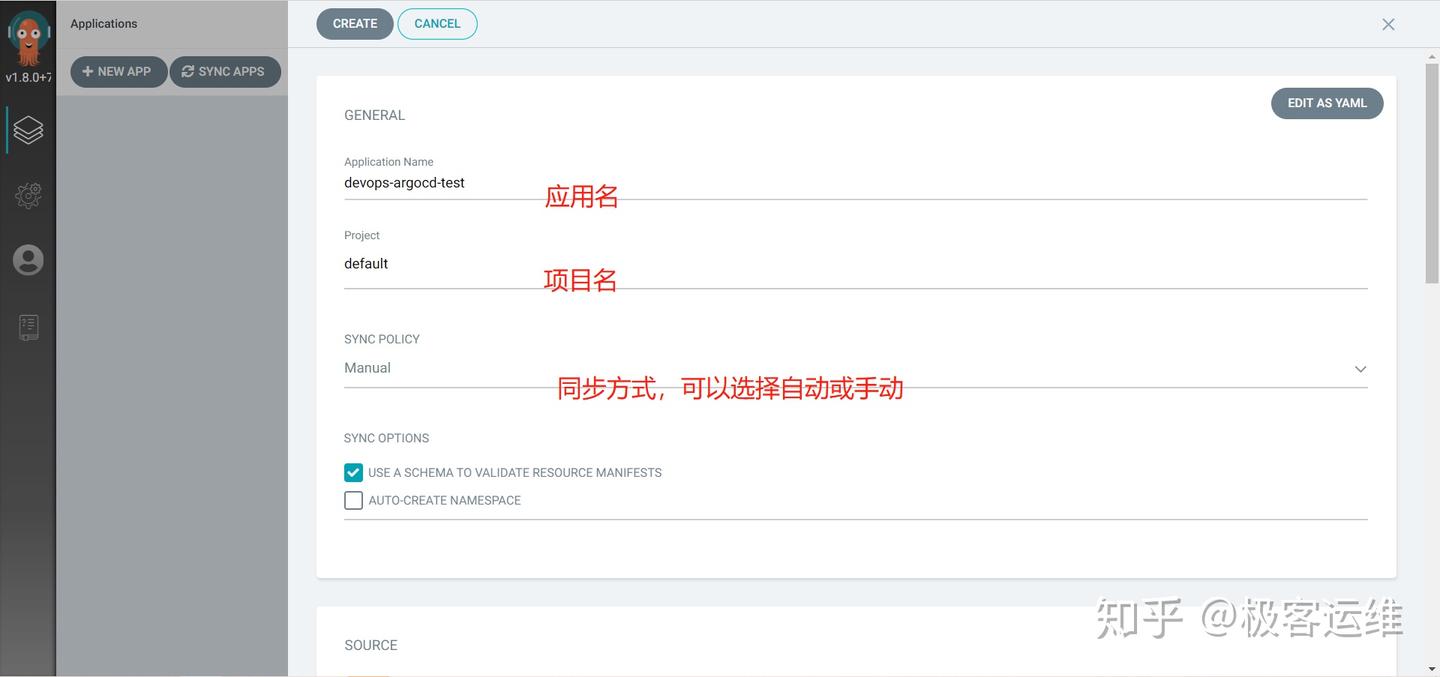Open Settings via the gear icon

[28, 195]
